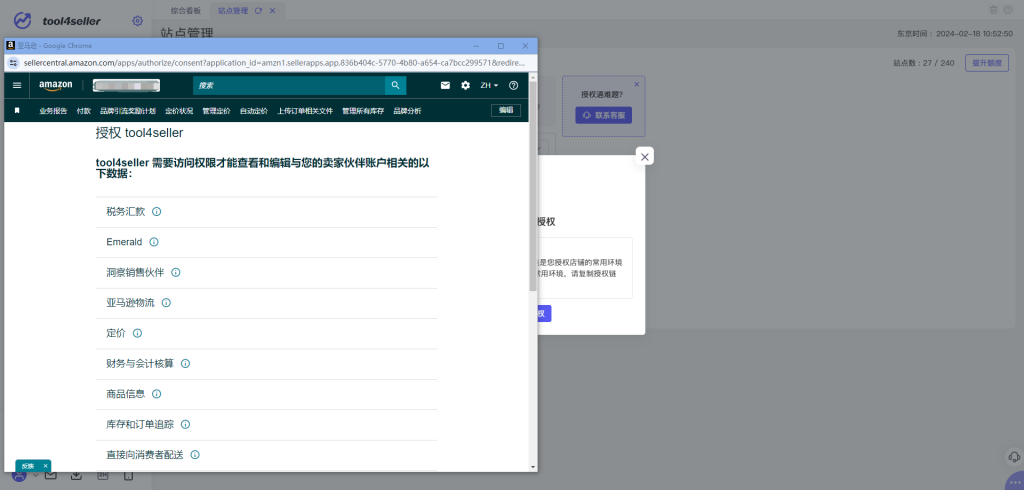Close the tool4seller authorization dialog
Screen dimensions: 1024x490
pyautogui.click(x=645, y=157)
